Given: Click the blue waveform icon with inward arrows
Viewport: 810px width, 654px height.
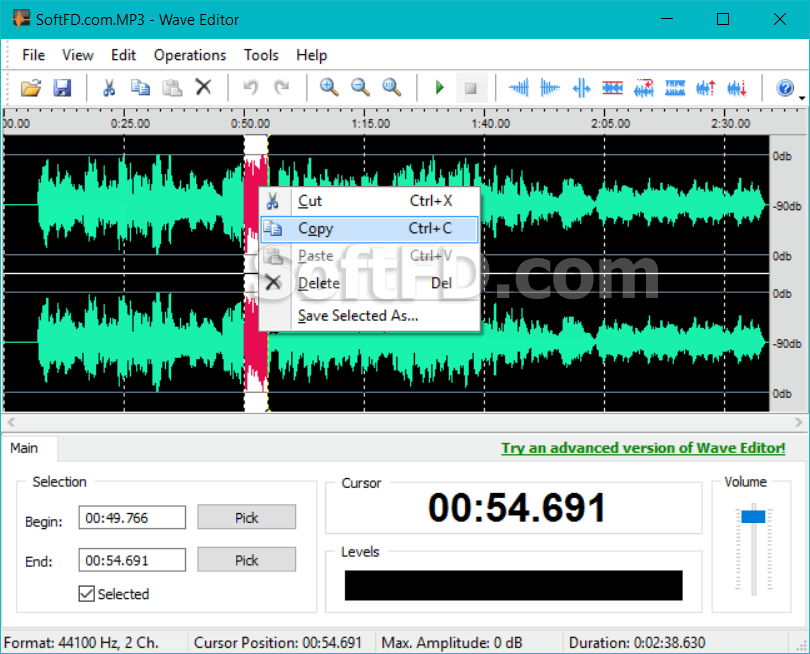Looking at the screenshot, I should coord(581,88).
